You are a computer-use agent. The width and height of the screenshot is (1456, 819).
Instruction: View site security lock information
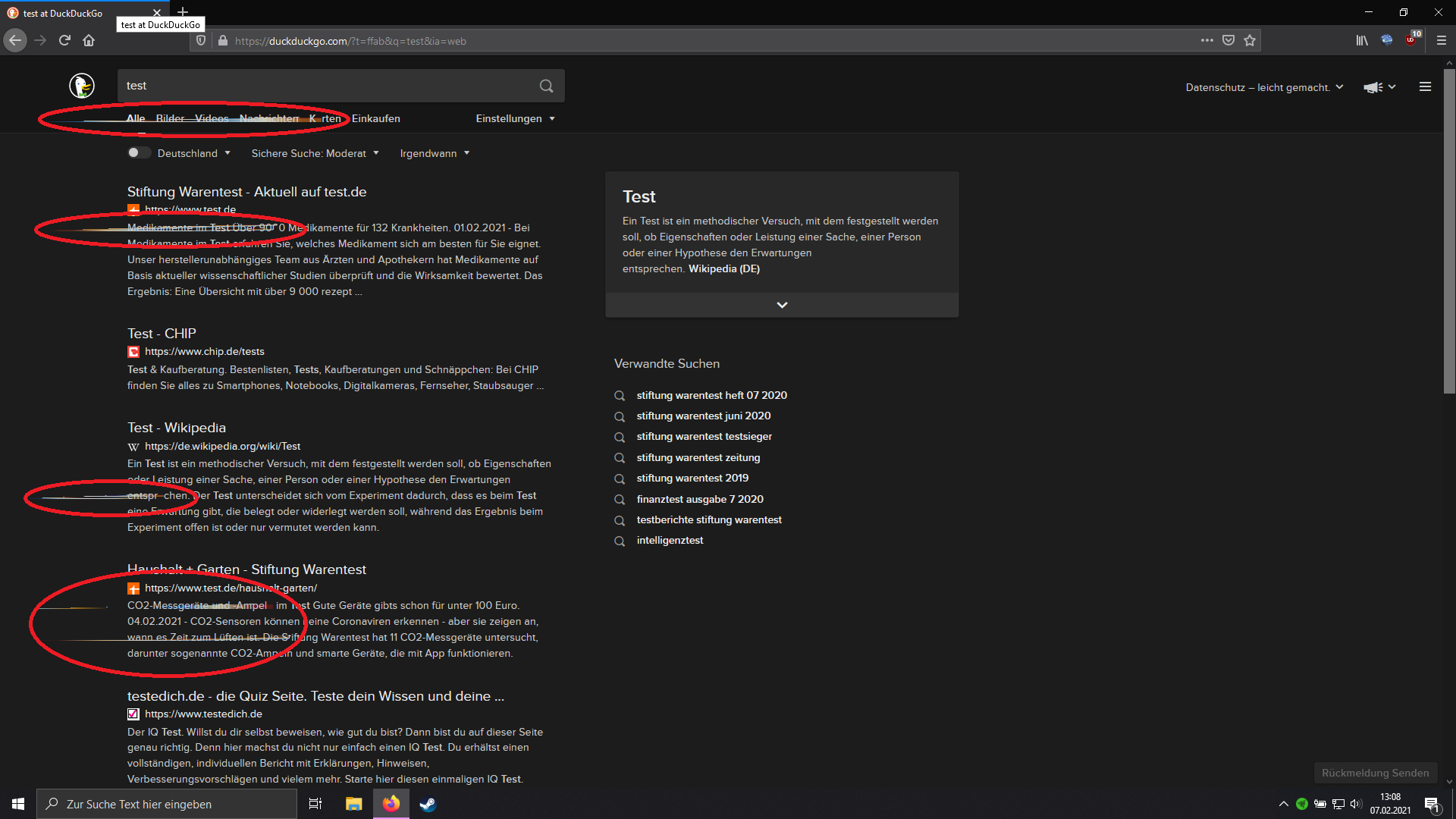coord(222,41)
